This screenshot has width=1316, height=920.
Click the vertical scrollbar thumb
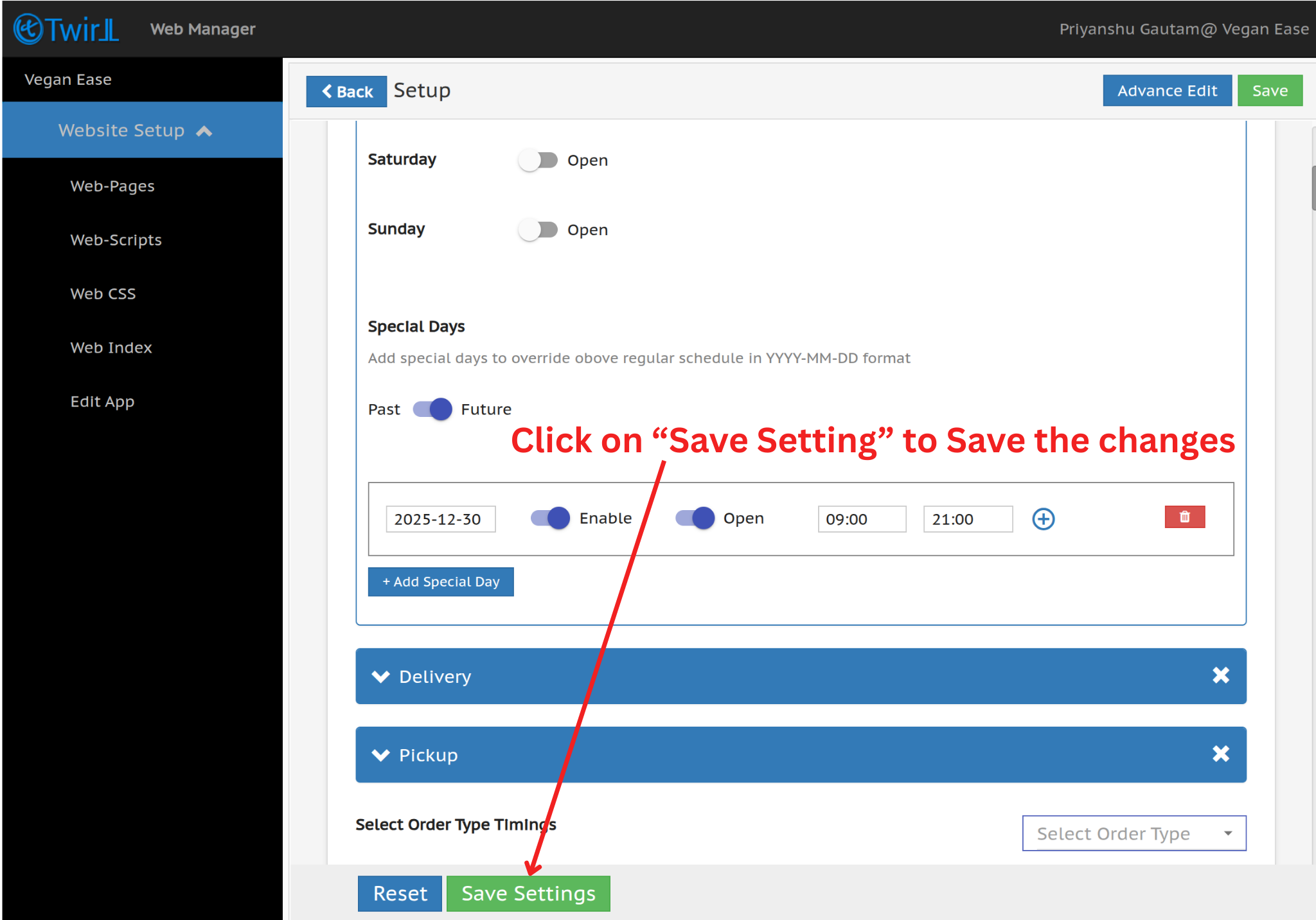[1313, 188]
